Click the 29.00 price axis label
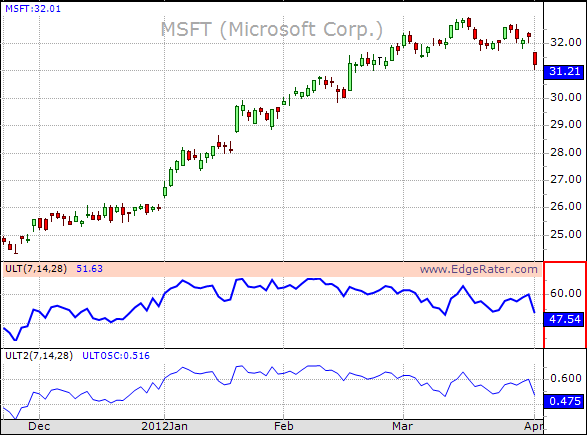587x435 pixels. (566, 124)
